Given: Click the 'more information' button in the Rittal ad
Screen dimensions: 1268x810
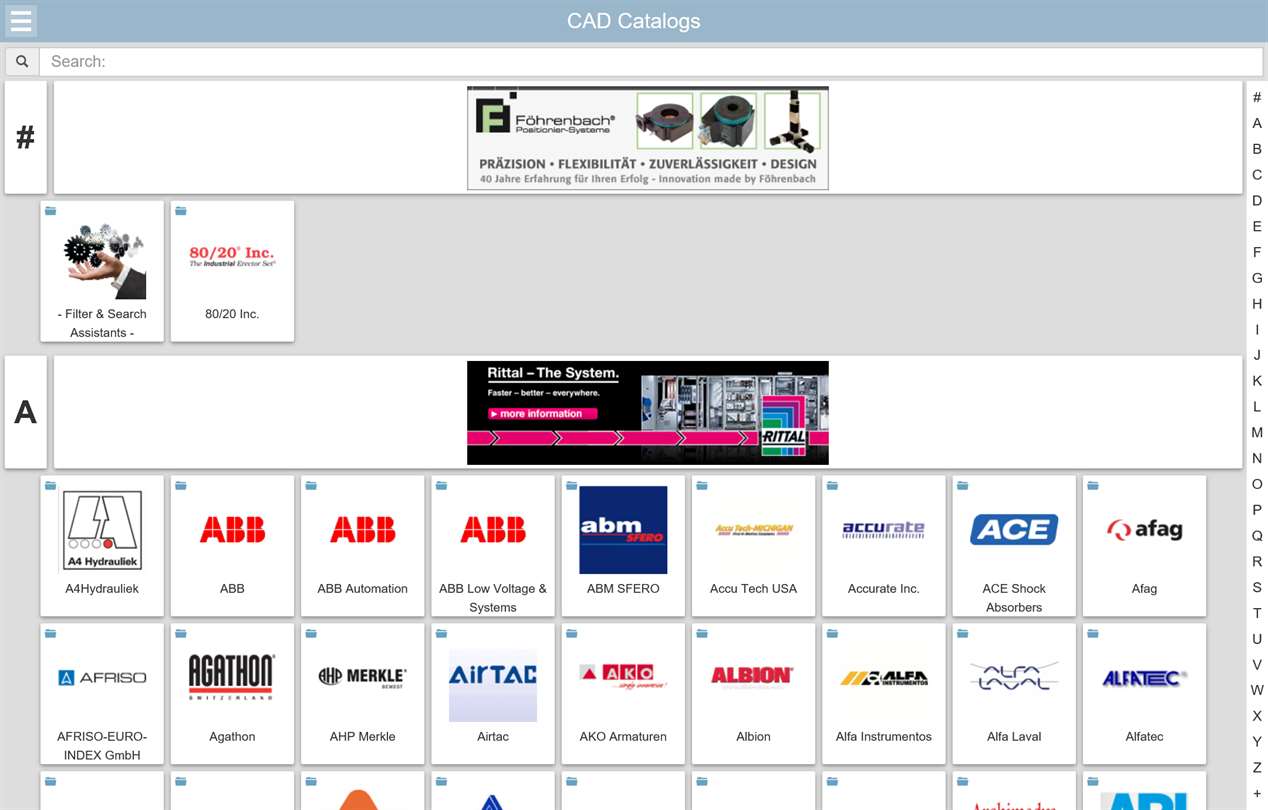Looking at the screenshot, I should point(542,414).
